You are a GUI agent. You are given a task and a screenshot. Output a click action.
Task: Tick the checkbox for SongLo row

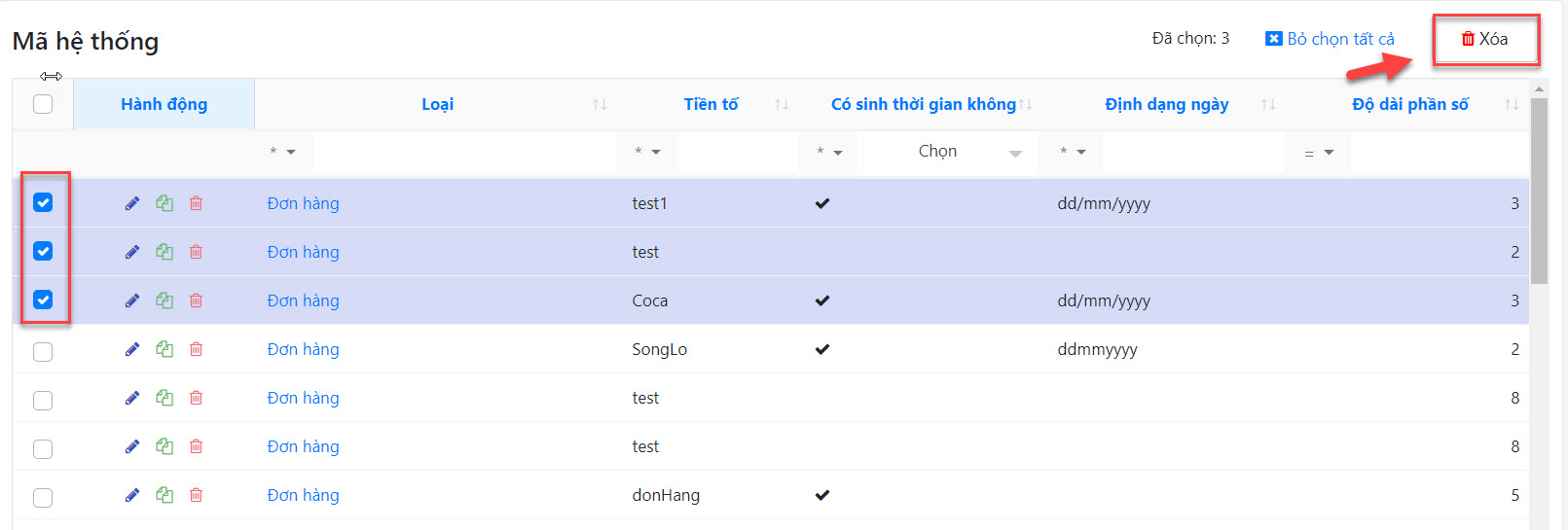click(x=43, y=351)
